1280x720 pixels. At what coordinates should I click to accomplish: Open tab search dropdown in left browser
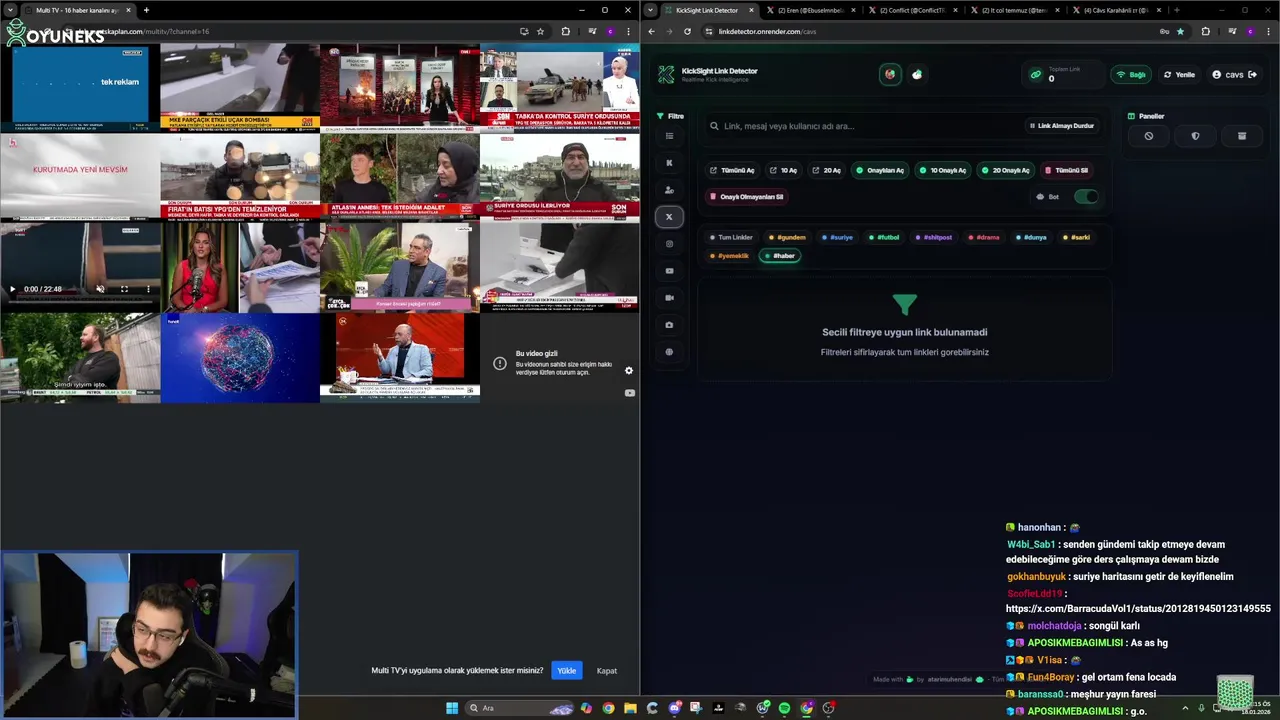pyautogui.click(x=10, y=10)
